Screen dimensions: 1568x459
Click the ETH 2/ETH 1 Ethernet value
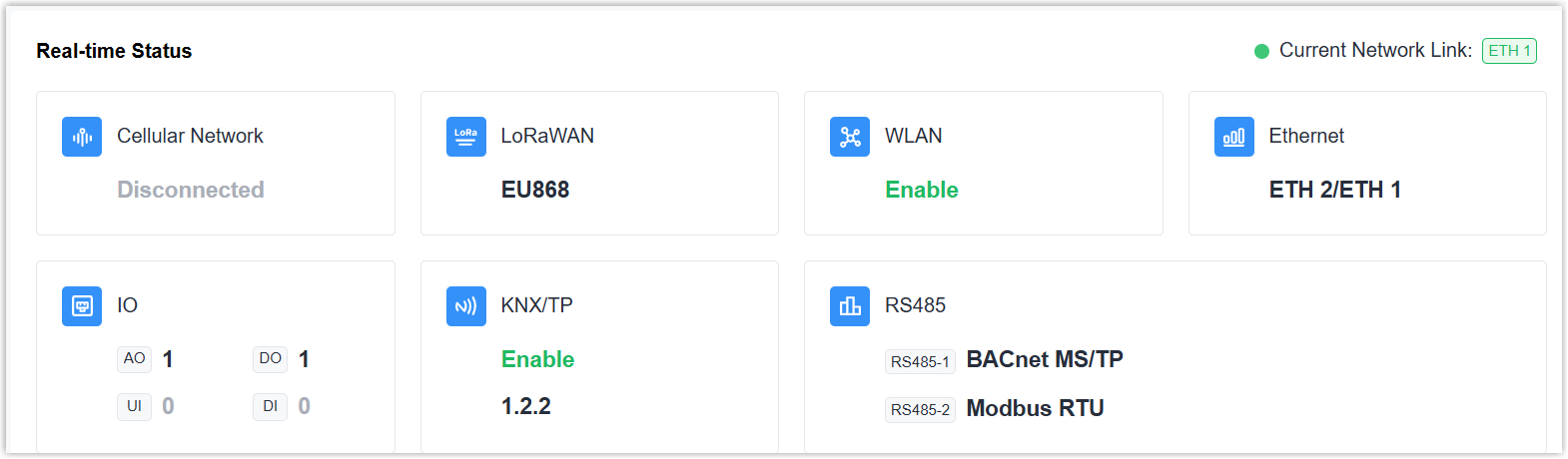tap(1334, 190)
